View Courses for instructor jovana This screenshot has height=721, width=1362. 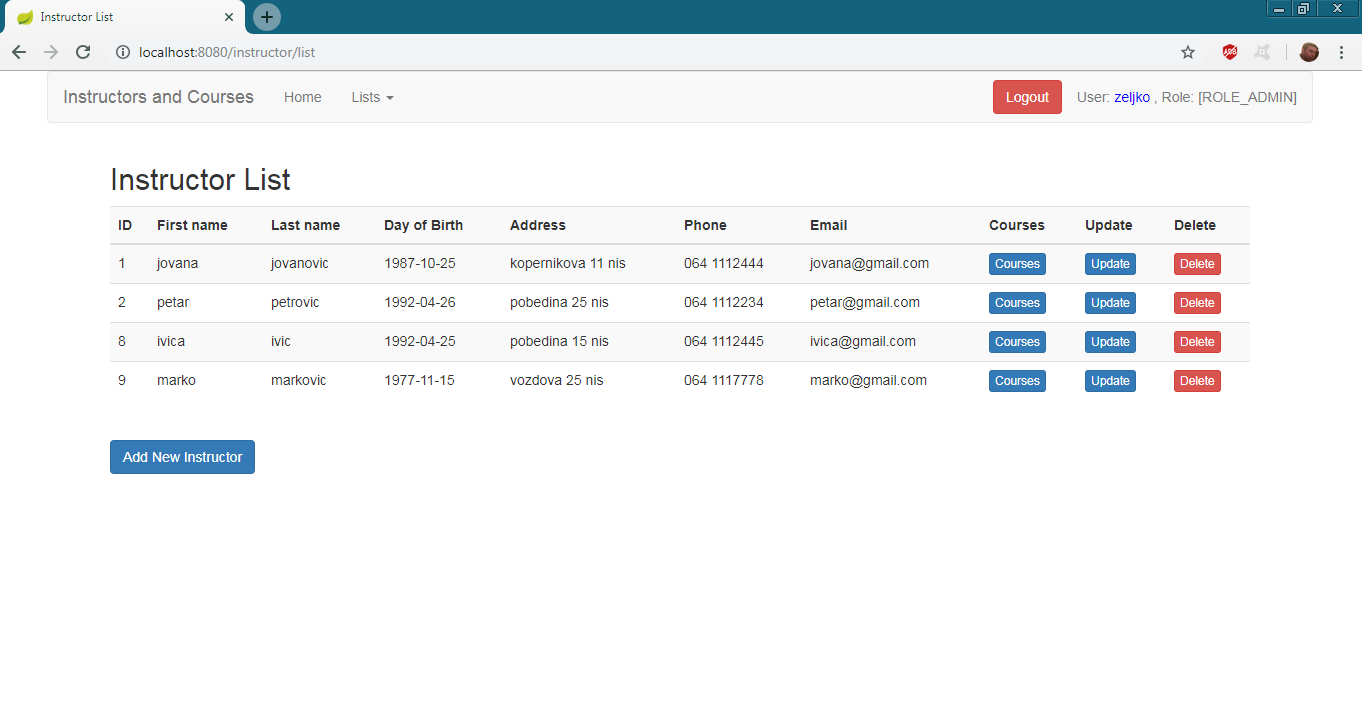point(1017,264)
